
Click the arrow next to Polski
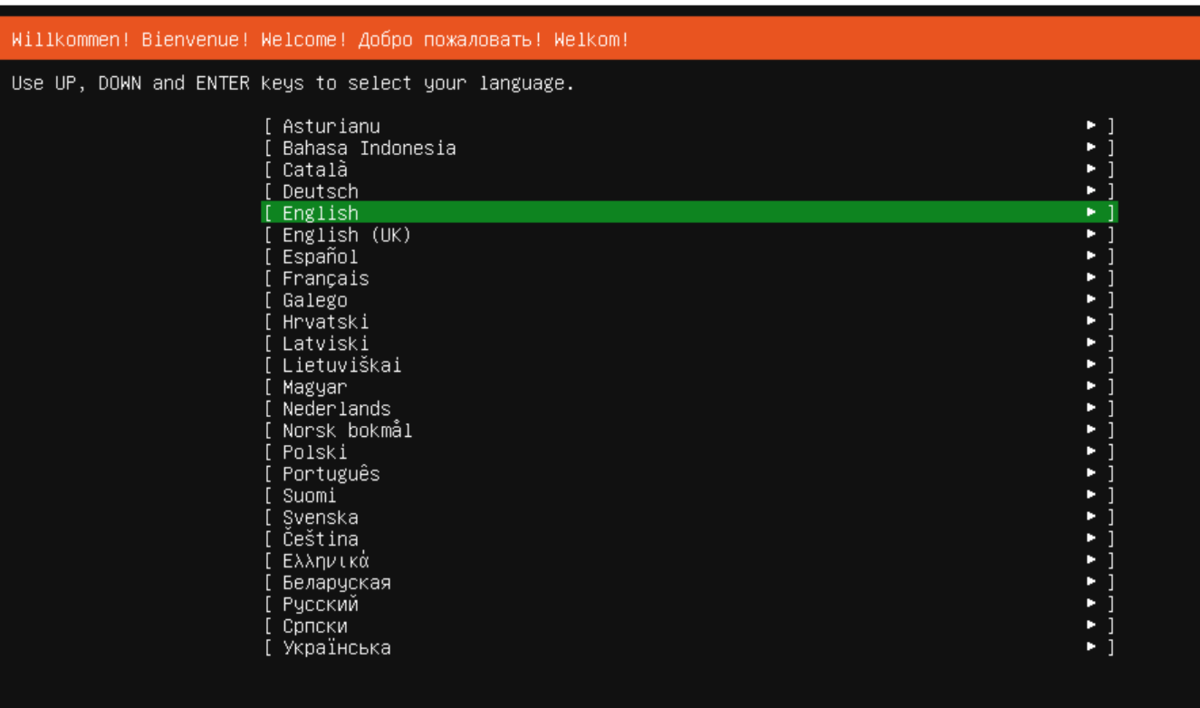coord(1092,452)
